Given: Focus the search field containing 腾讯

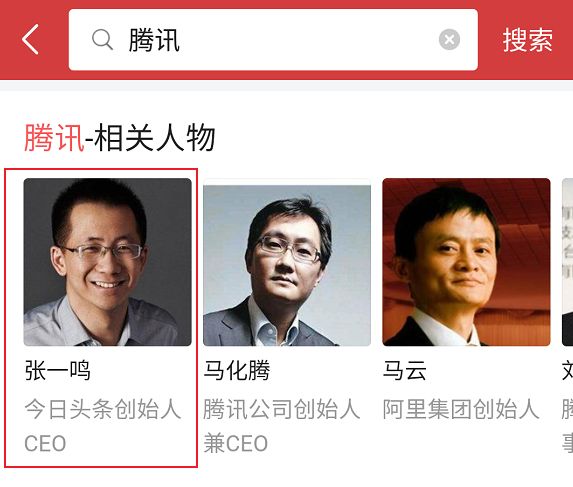Looking at the screenshot, I should tap(273, 39).
